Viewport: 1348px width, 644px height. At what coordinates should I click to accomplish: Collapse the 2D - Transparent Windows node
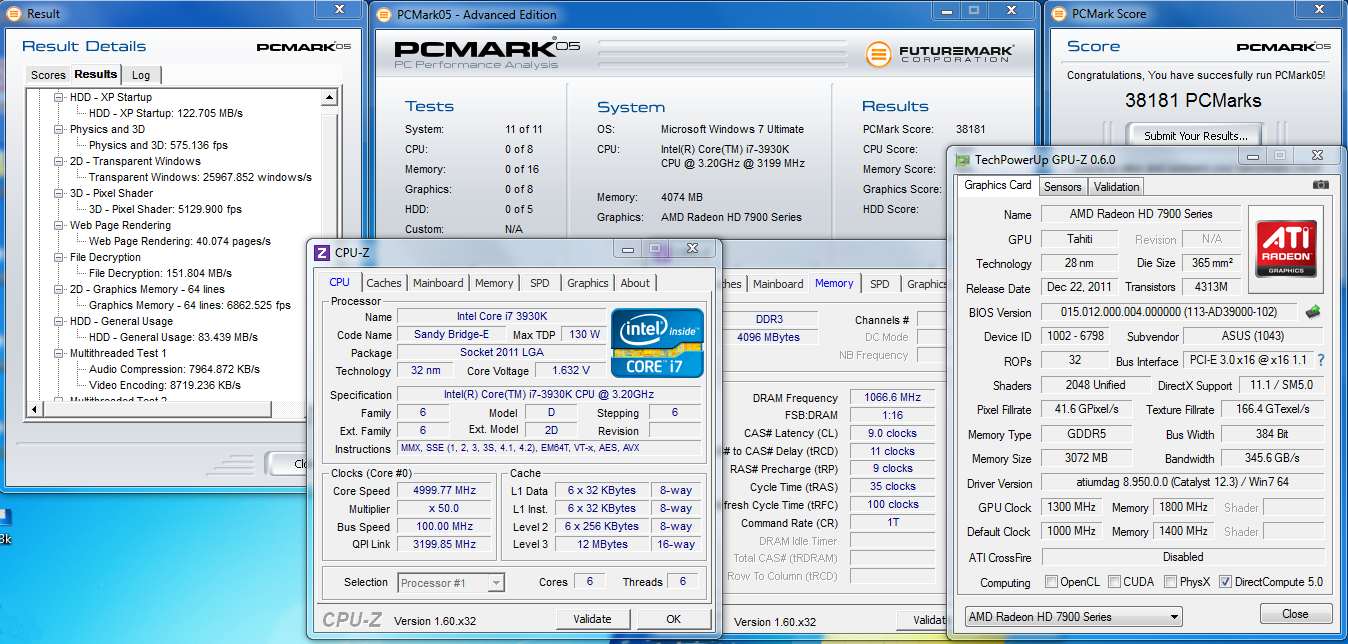point(59,162)
